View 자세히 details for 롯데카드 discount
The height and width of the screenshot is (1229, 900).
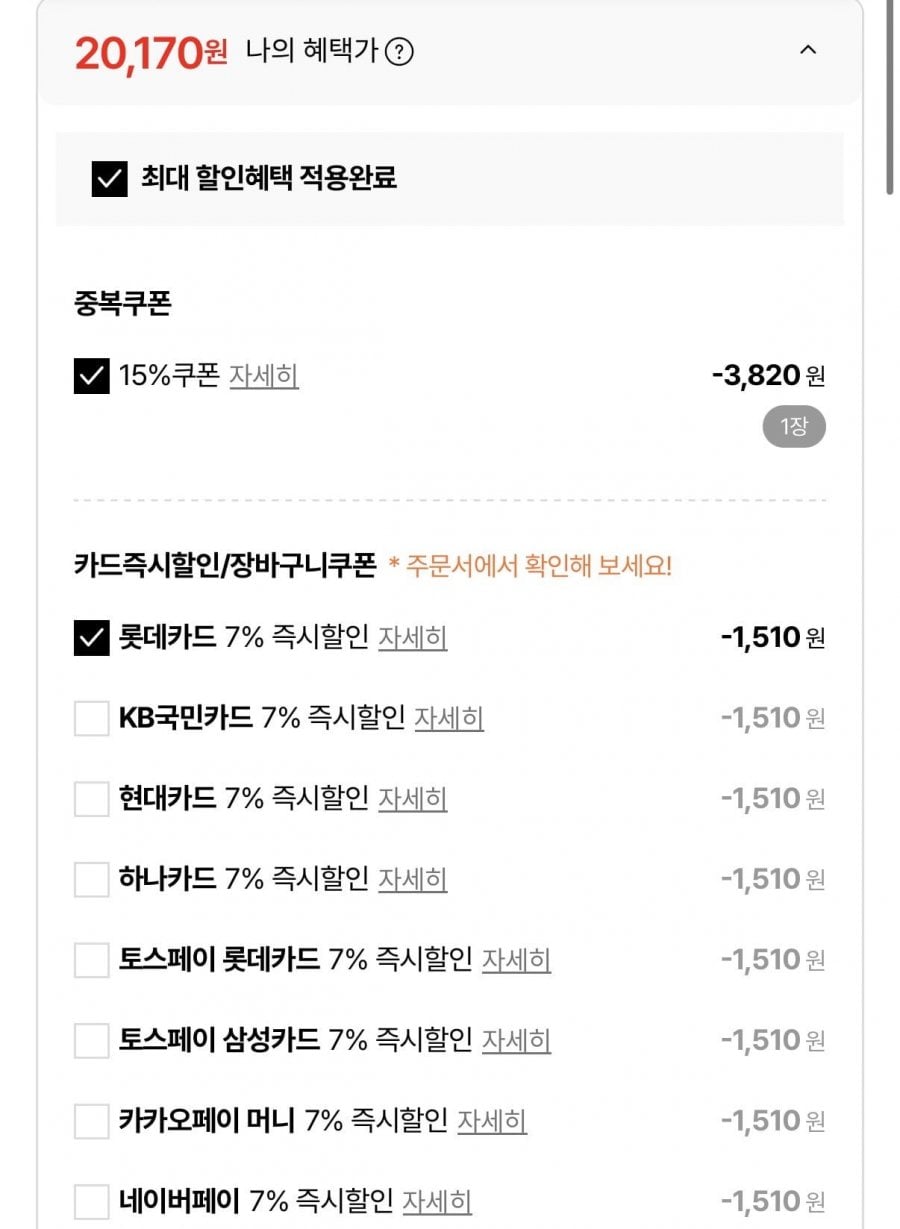click(412, 638)
